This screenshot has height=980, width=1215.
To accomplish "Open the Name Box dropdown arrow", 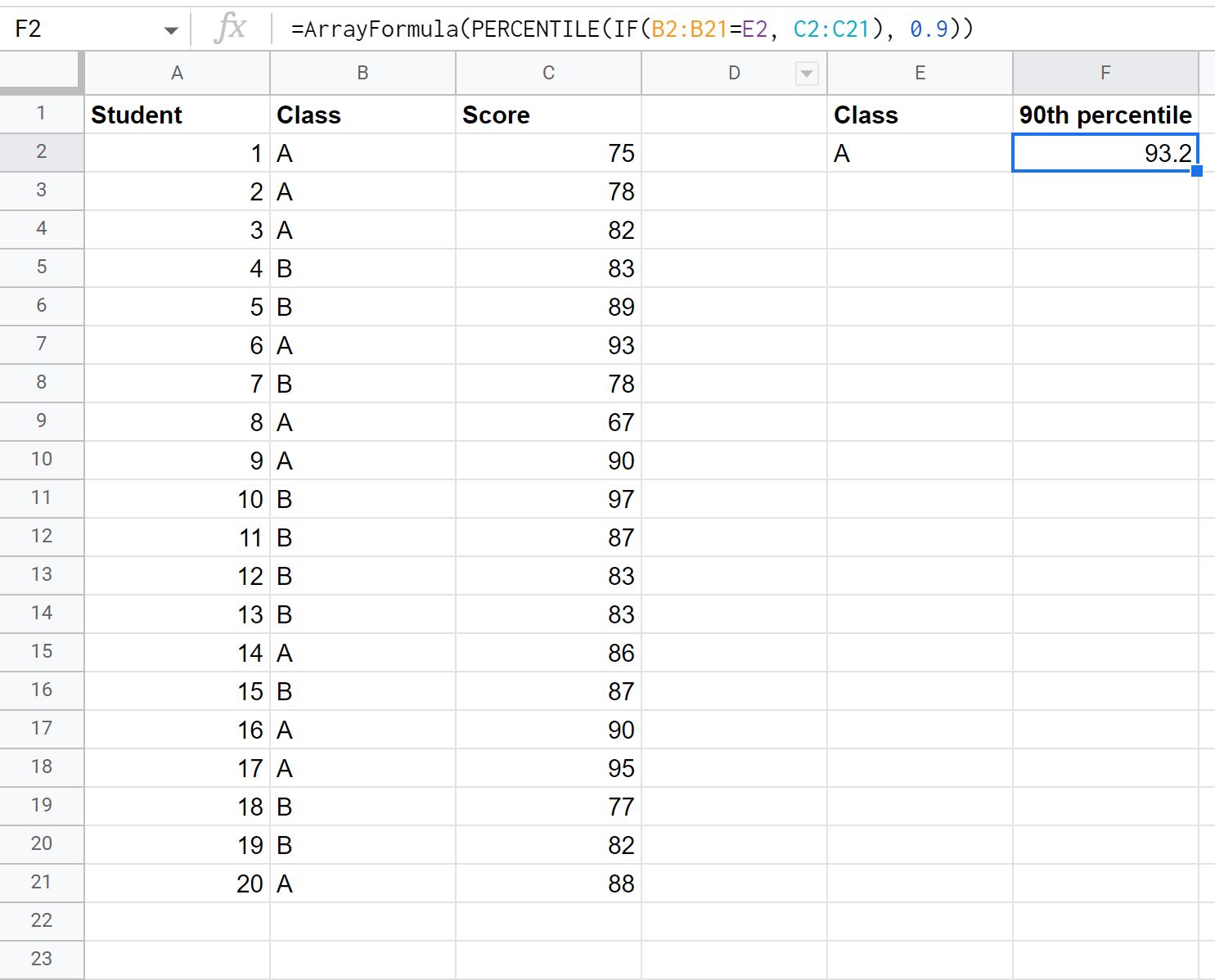I will coord(171,29).
